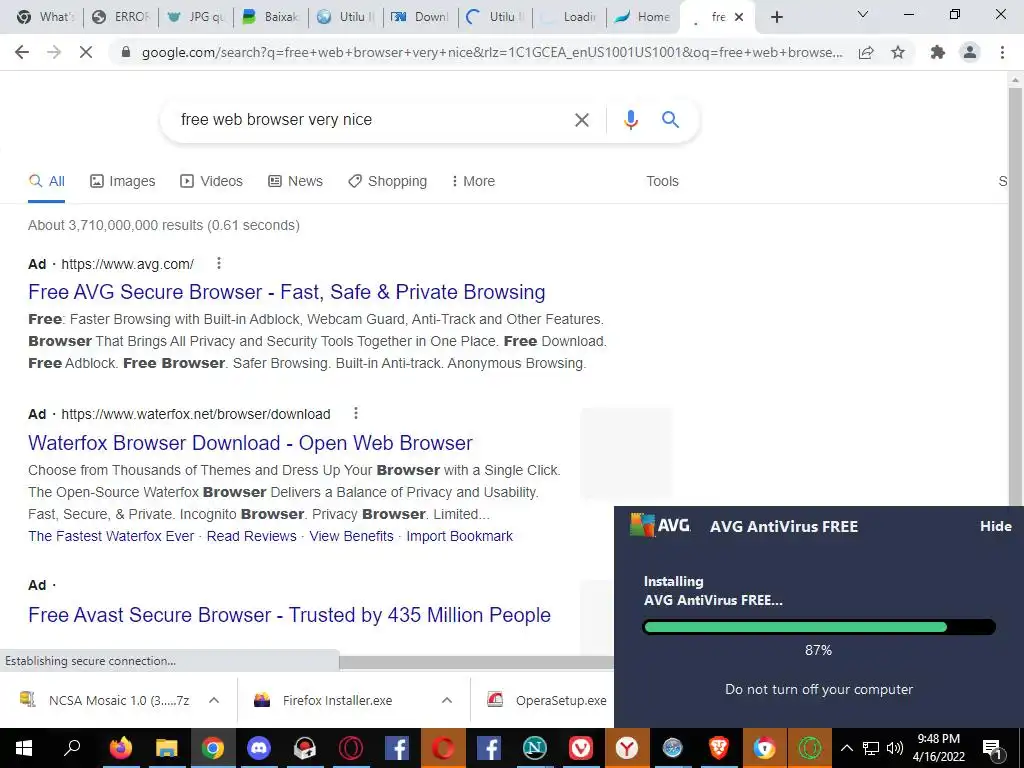Switch to the 'JPG qu' browser tab
The height and width of the screenshot is (768, 1024).
(196, 17)
